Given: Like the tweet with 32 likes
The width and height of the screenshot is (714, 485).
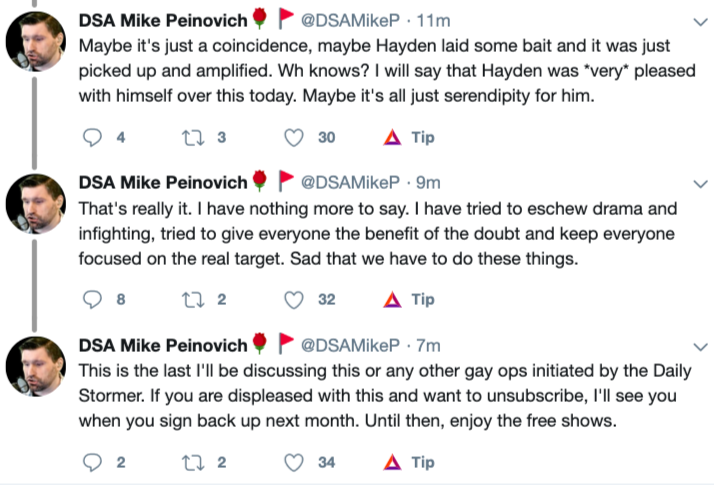Looking at the screenshot, I should coord(294,299).
